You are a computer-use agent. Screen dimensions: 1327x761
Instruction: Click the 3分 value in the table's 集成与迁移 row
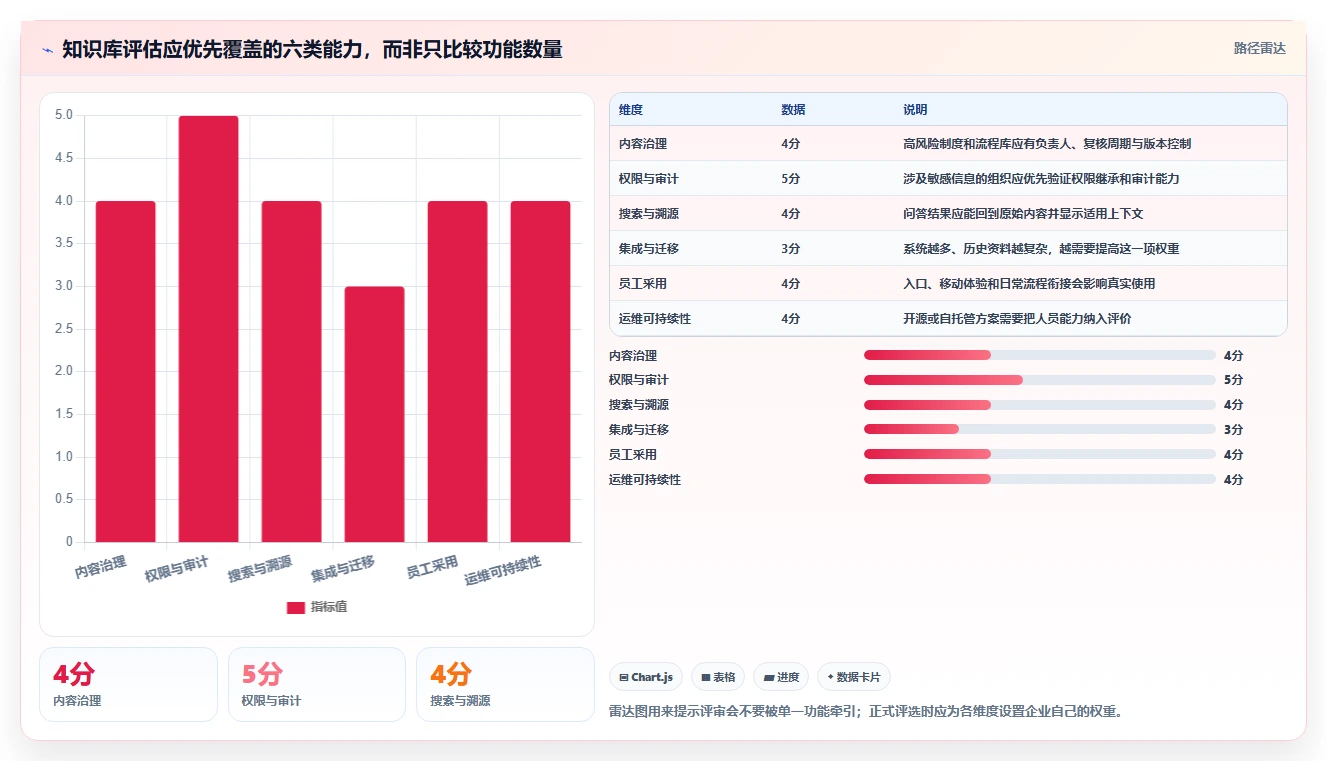click(791, 249)
